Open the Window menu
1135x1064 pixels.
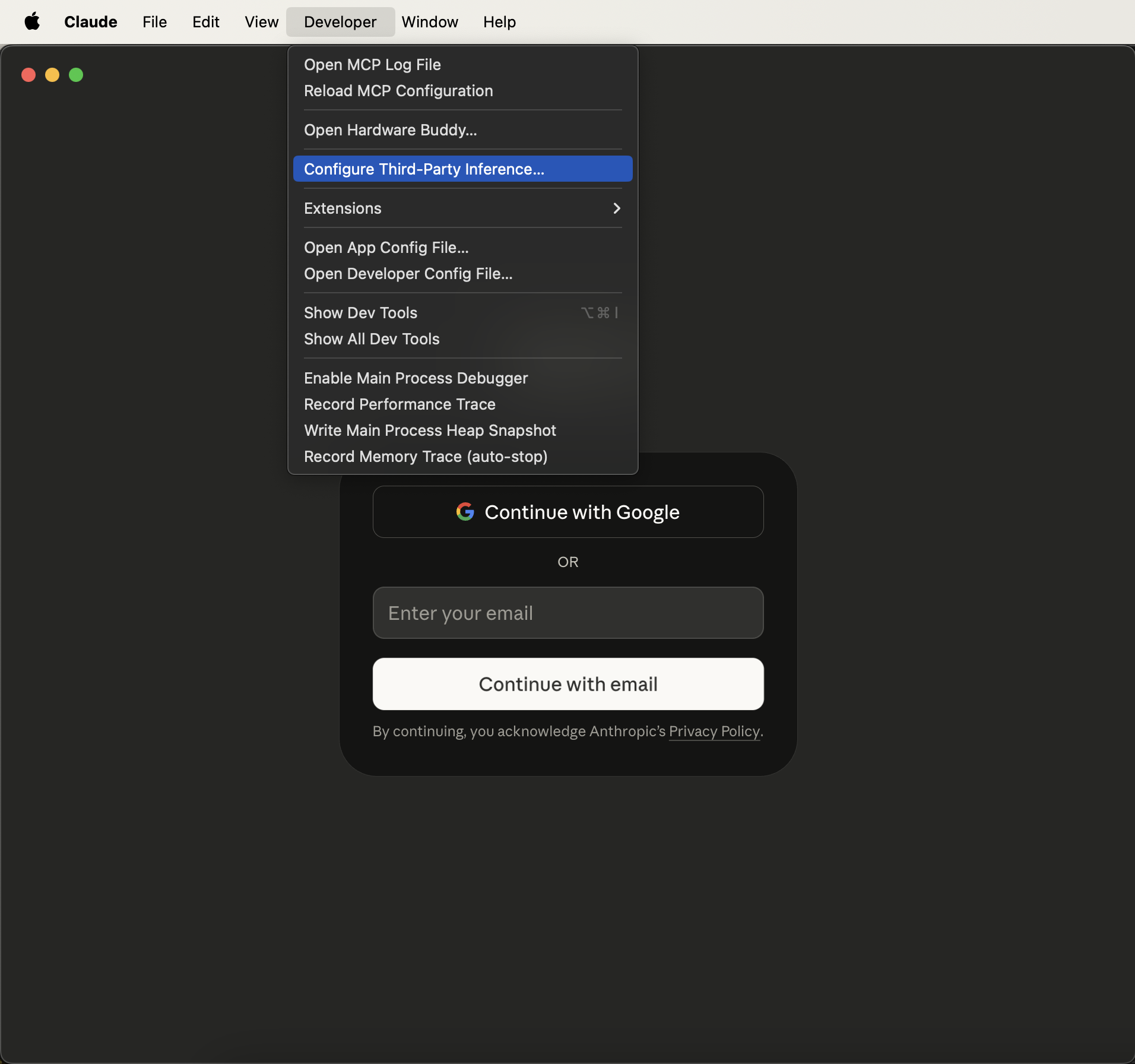click(x=430, y=21)
